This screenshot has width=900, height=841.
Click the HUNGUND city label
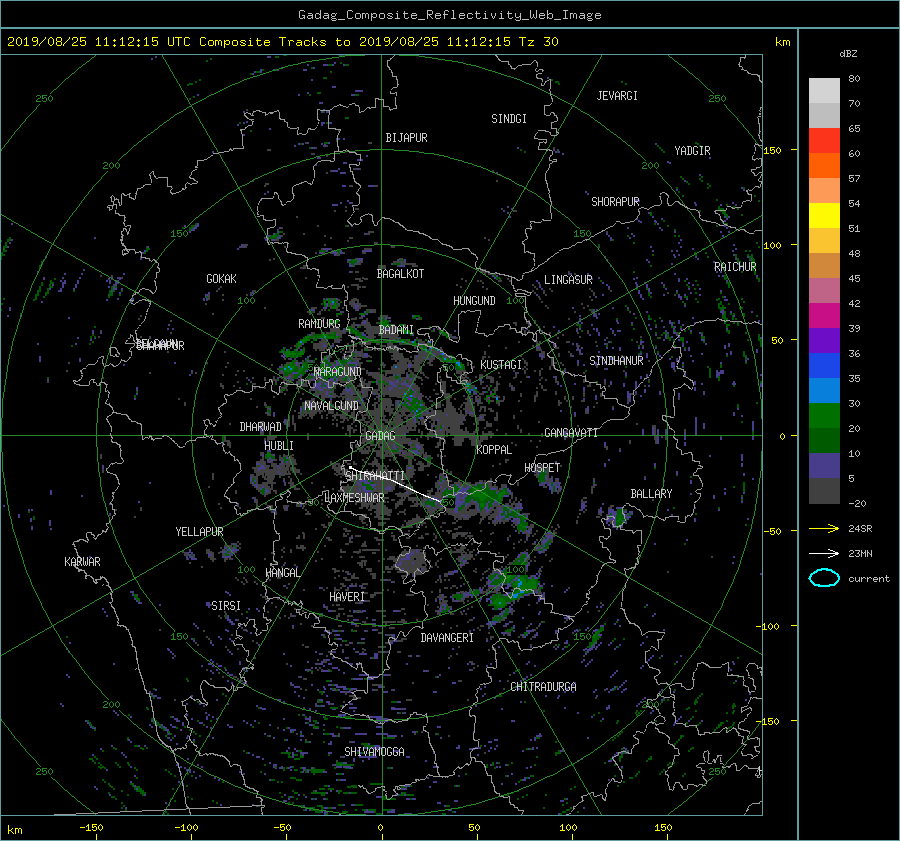tap(474, 301)
